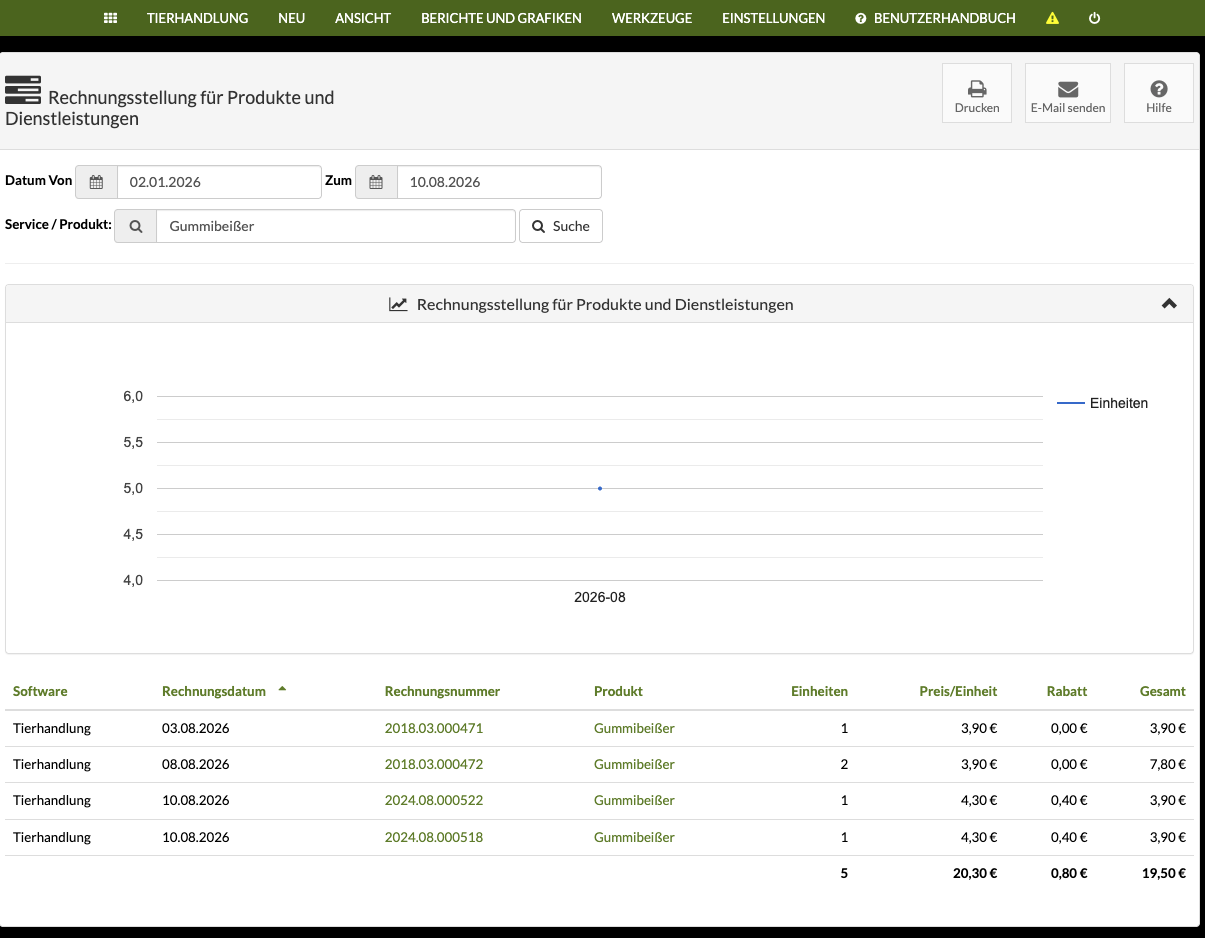This screenshot has height=938, width=1205.
Task: Open the Werkzeuge menu
Action: [652, 18]
